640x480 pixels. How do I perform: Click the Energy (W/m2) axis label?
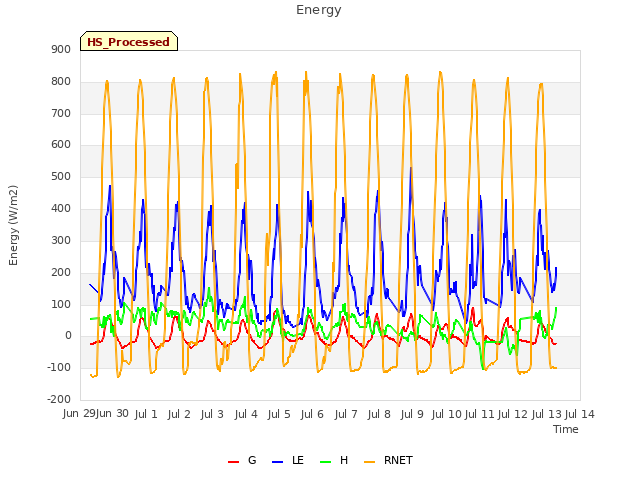13,225
